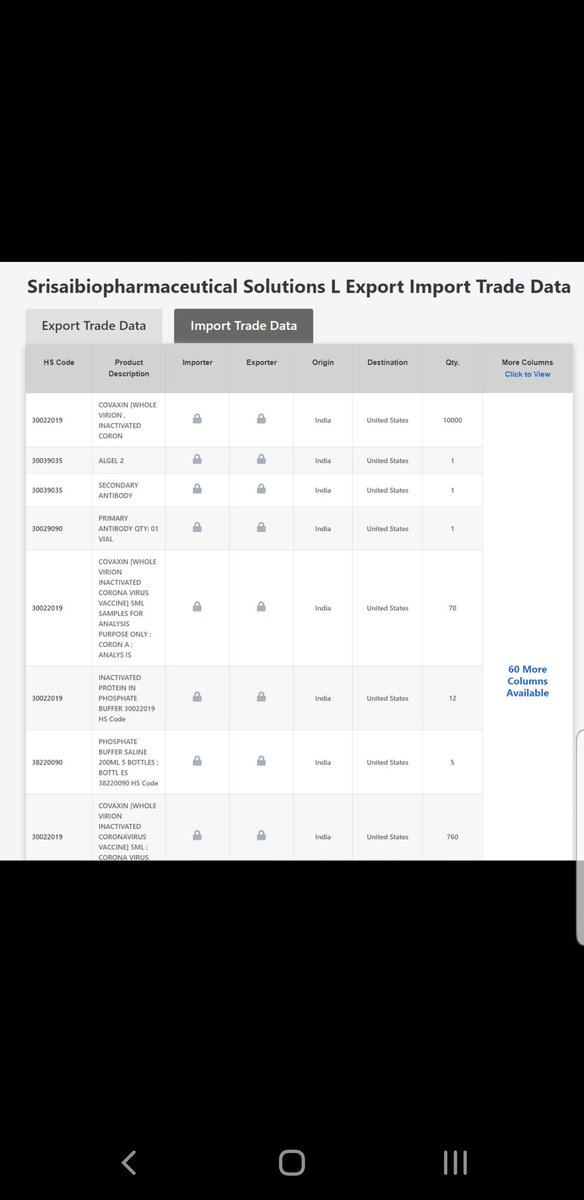
Task: Tap the Android home navigation icon
Action: 292,1161
